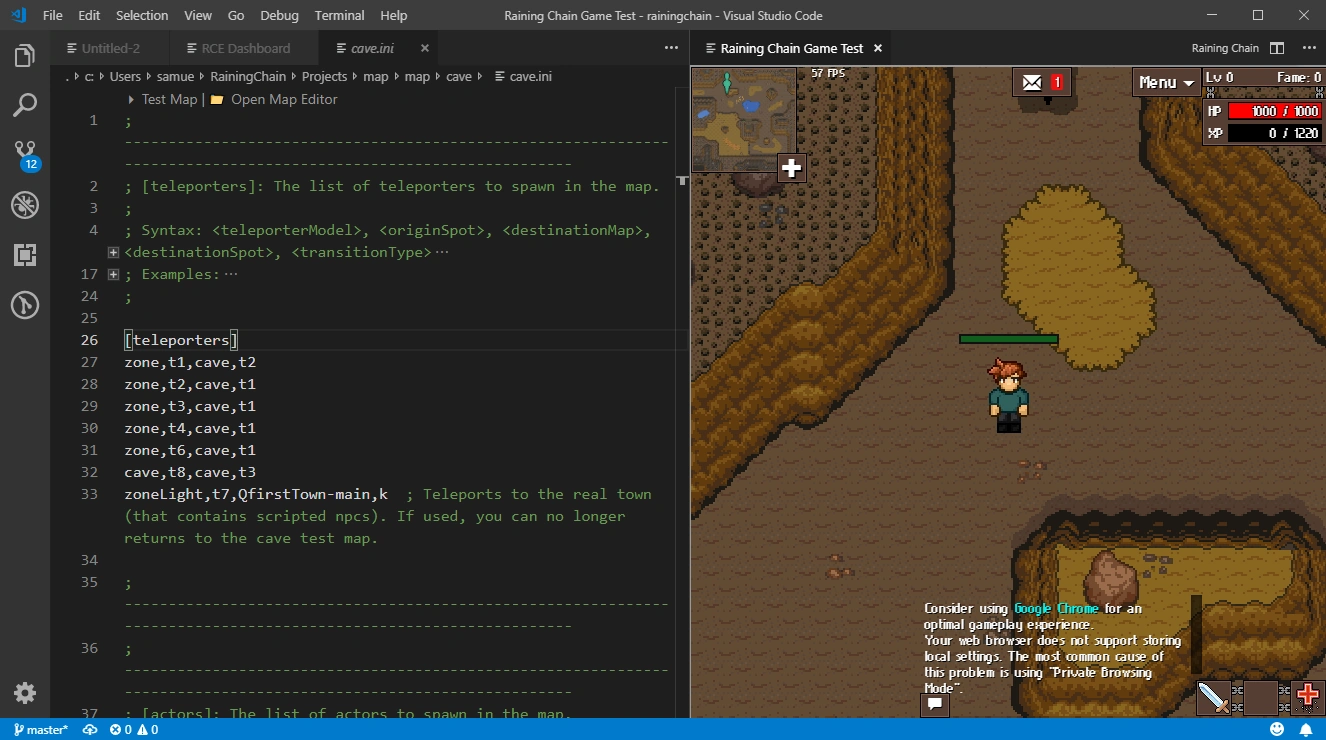Open the mail icon with 1 notification
The width and height of the screenshot is (1326, 740).
click(x=1042, y=82)
